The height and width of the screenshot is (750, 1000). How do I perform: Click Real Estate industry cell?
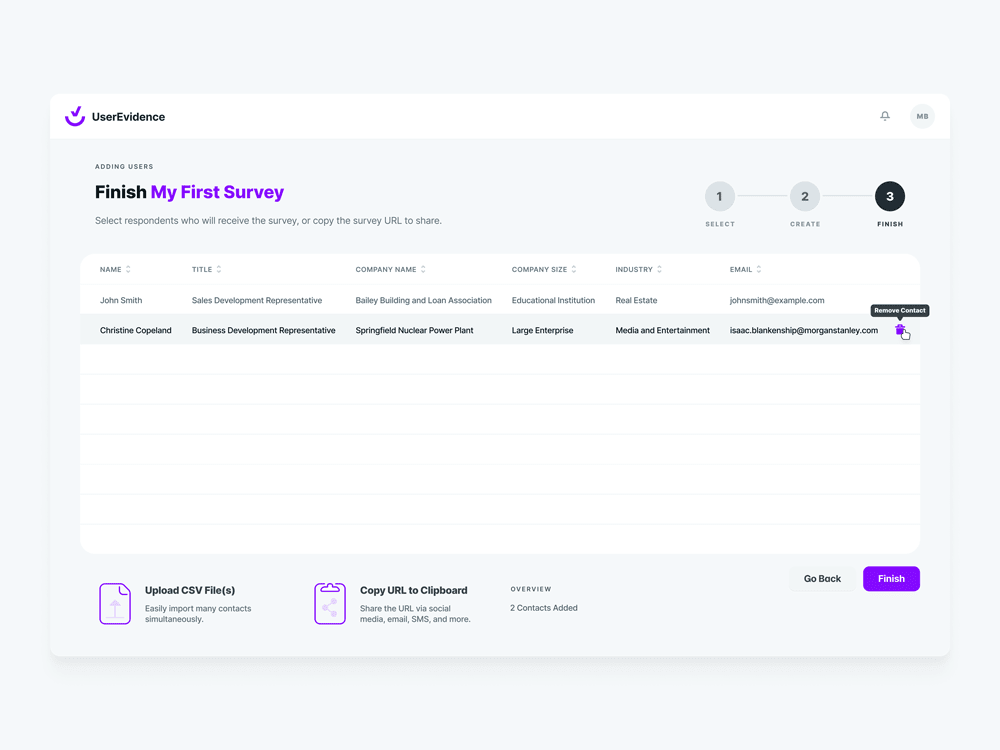click(x=636, y=300)
